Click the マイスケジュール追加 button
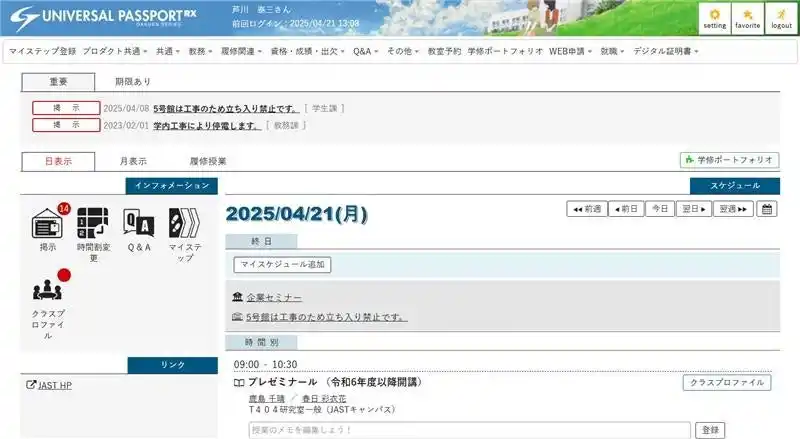This screenshot has height=439, width=800. pos(282,265)
